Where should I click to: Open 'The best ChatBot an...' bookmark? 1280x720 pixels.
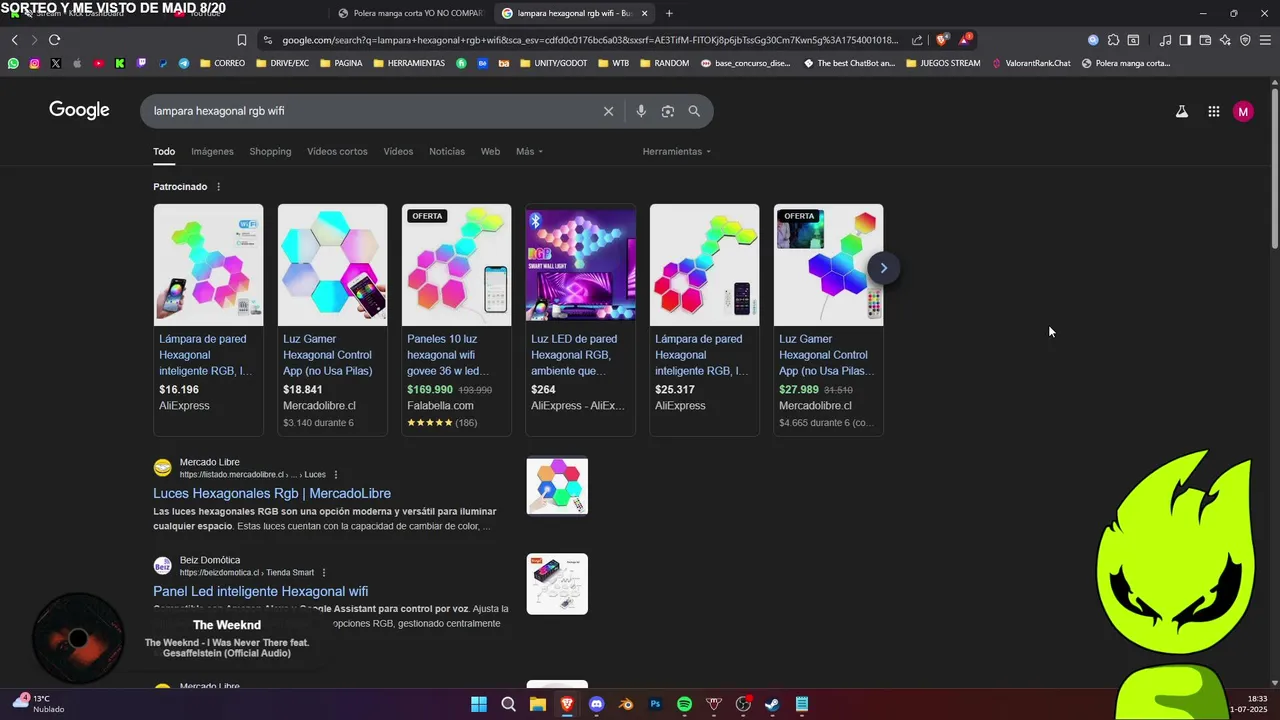tap(849, 63)
